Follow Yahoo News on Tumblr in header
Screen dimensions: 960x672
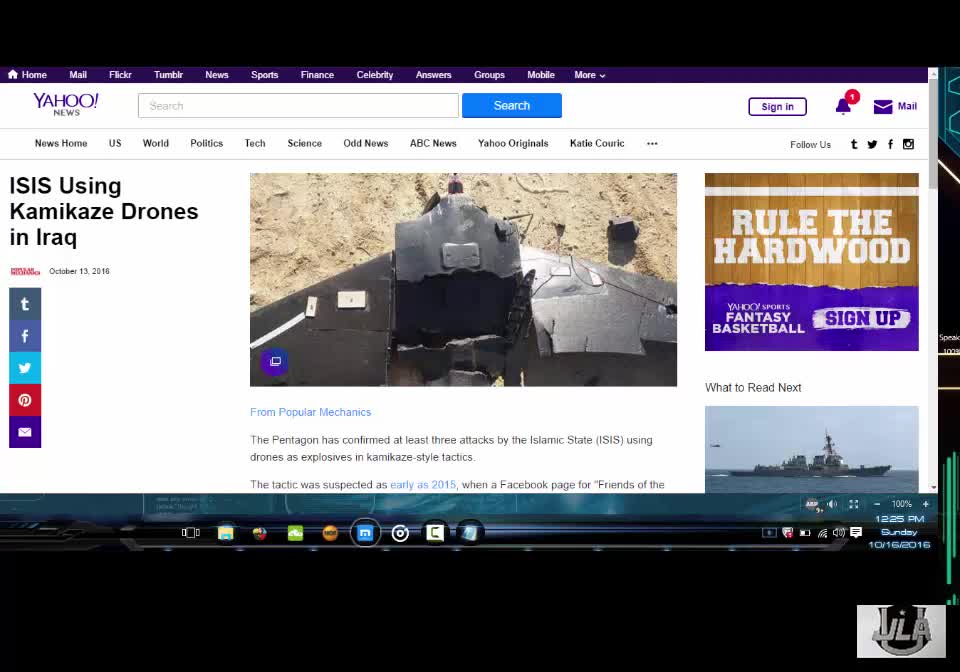(x=853, y=144)
